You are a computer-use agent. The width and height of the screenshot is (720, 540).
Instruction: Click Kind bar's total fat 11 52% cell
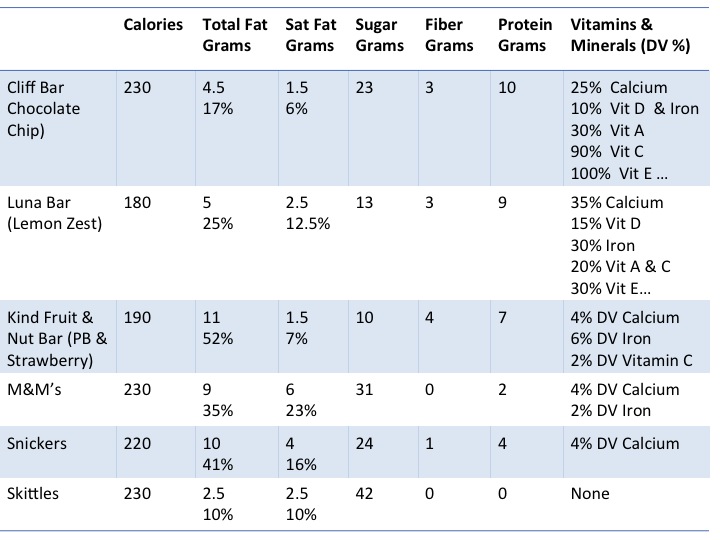(x=218, y=329)
